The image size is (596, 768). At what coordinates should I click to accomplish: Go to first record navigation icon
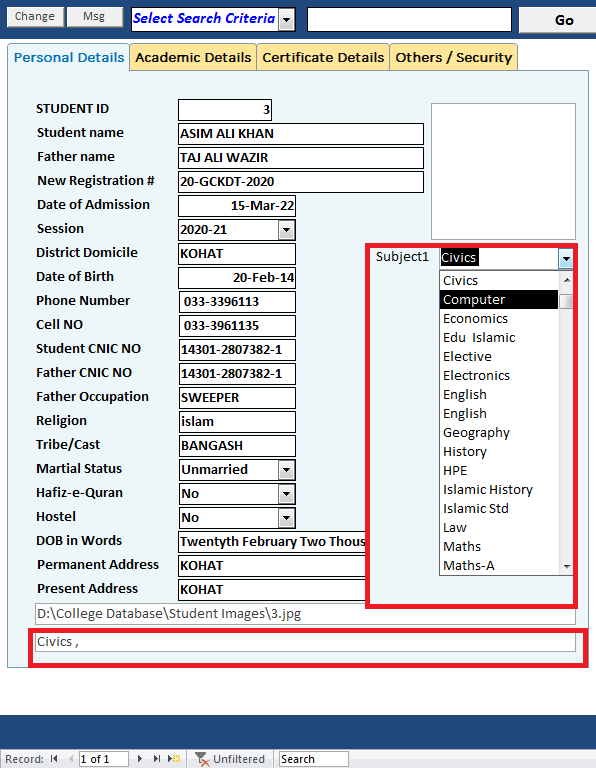[54, 759]
